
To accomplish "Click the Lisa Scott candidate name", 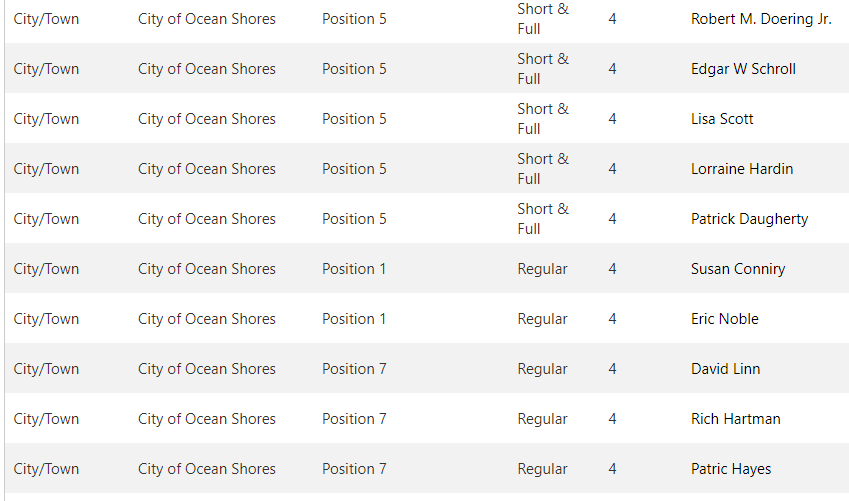I will 722,119.
